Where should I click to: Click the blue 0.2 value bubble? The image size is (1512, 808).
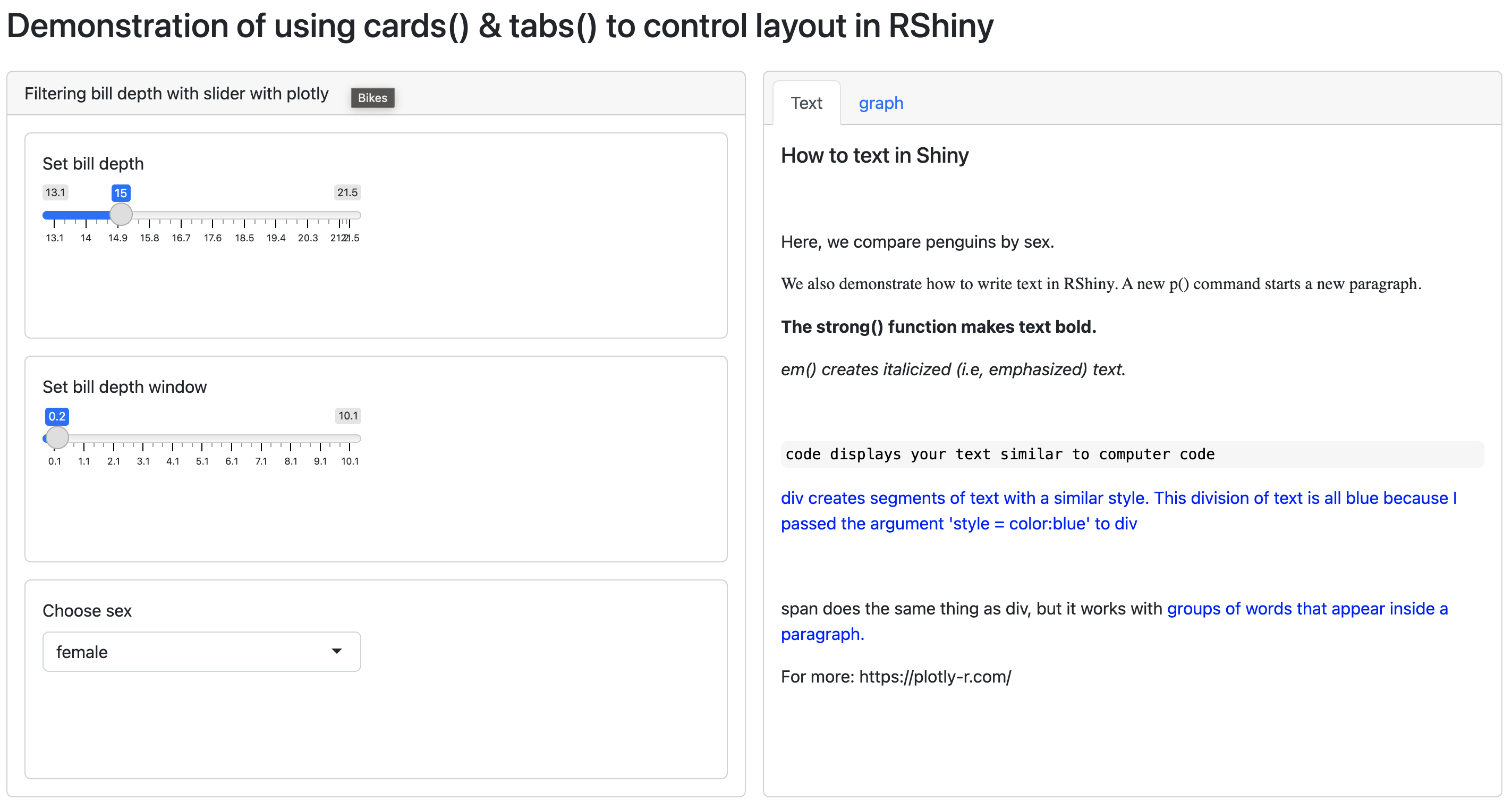tap(57, 416)
